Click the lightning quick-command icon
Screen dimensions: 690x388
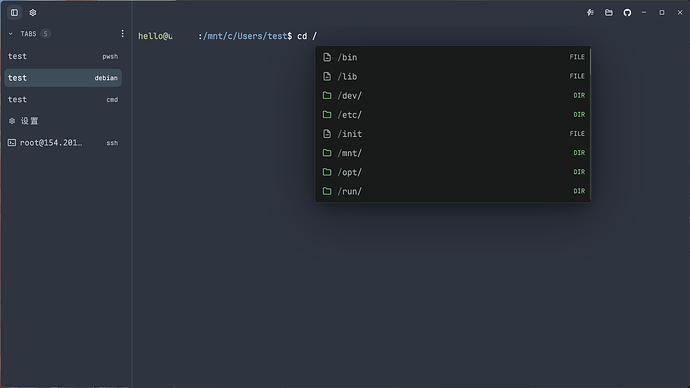click(x=590, y=13)
